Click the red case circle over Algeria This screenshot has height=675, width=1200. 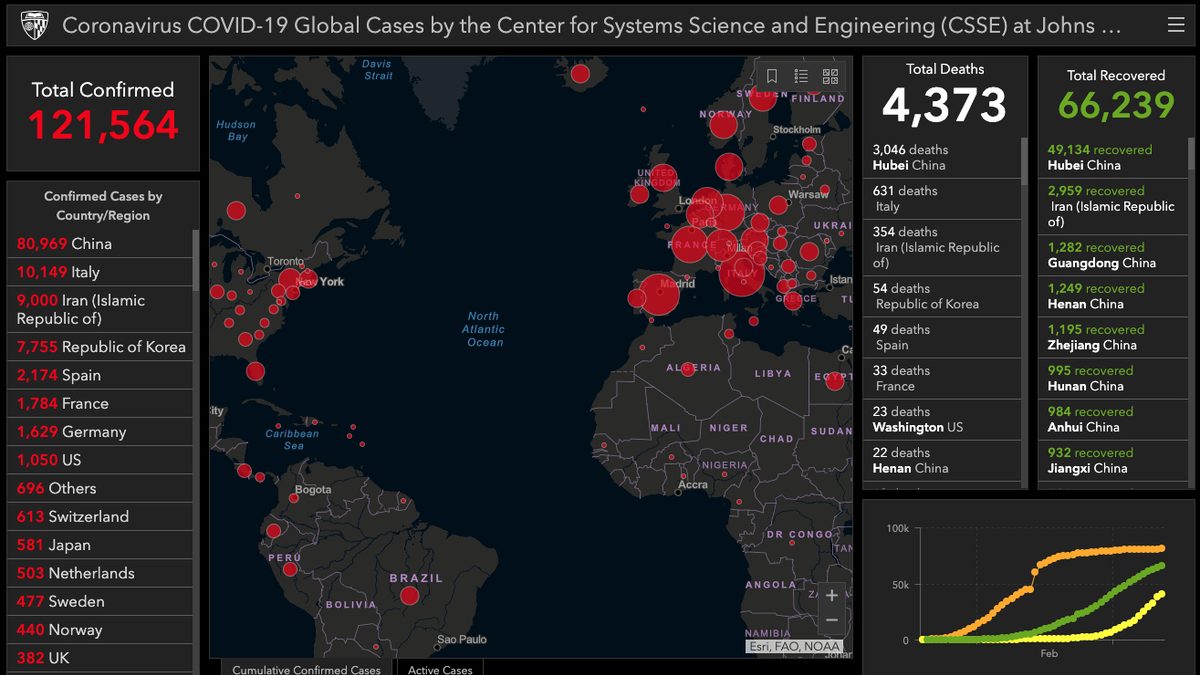point(687,368)
